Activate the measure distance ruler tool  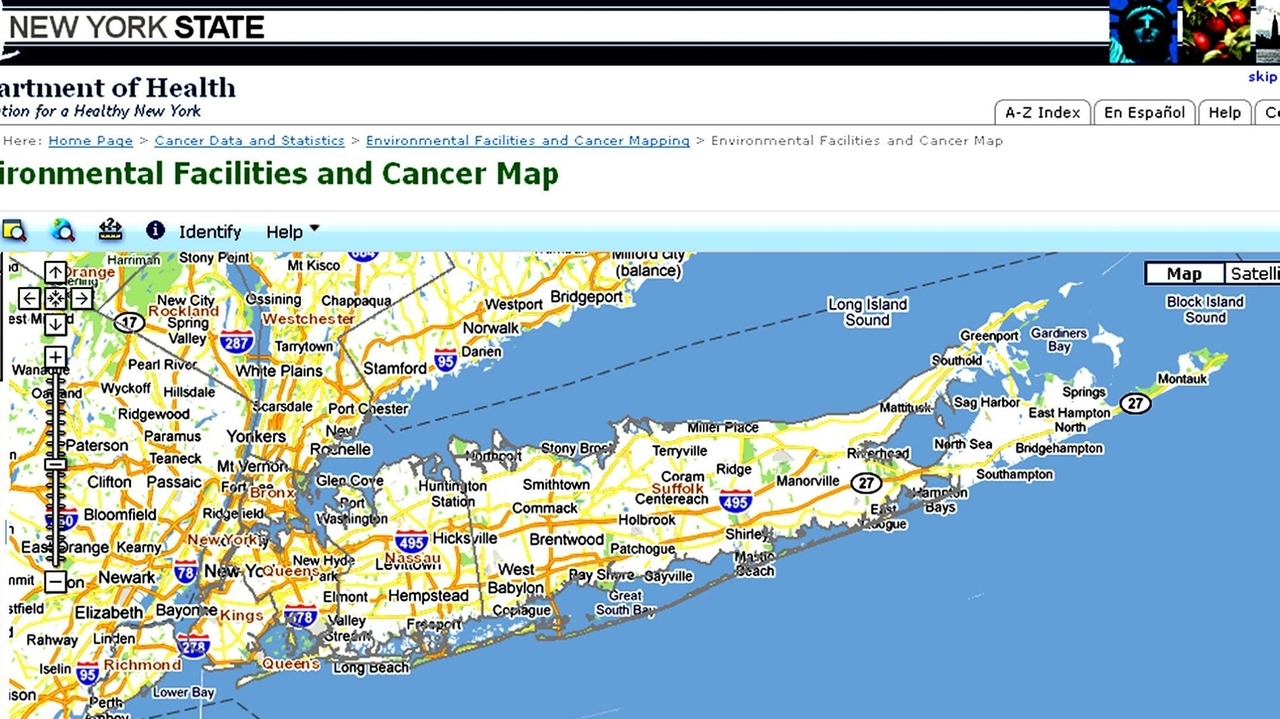pos(110,231)
